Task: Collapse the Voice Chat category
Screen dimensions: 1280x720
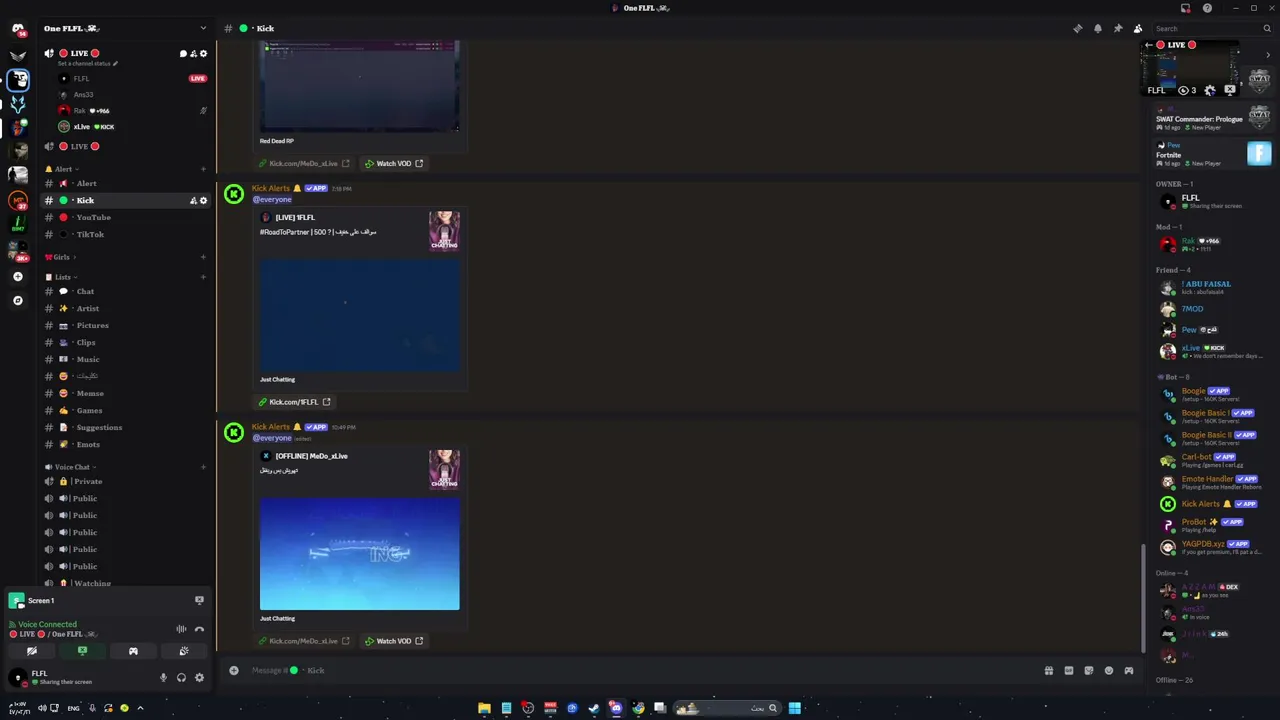Action: pos(69,467)
